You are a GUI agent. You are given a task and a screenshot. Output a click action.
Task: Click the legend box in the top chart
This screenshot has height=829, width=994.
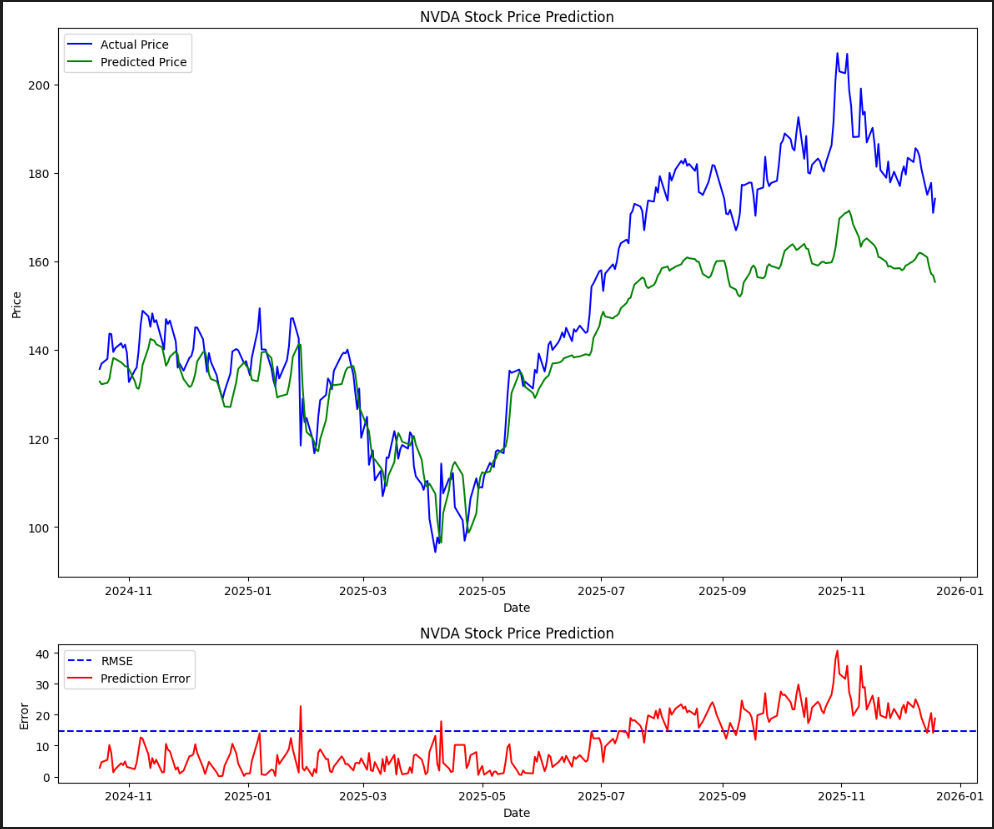(x=128, y=53)
